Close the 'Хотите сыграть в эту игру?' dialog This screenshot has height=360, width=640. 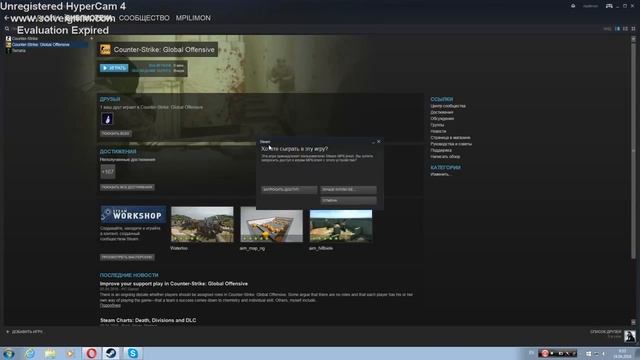tap(379, 142)
